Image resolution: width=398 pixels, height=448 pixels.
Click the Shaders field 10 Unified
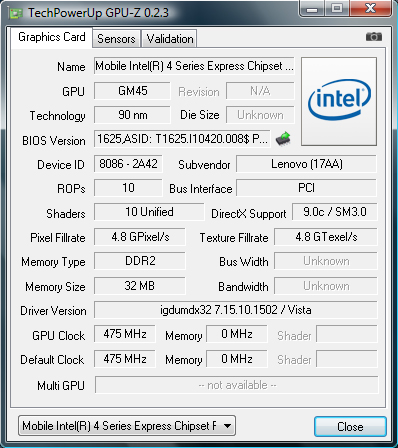click(149, 212)
